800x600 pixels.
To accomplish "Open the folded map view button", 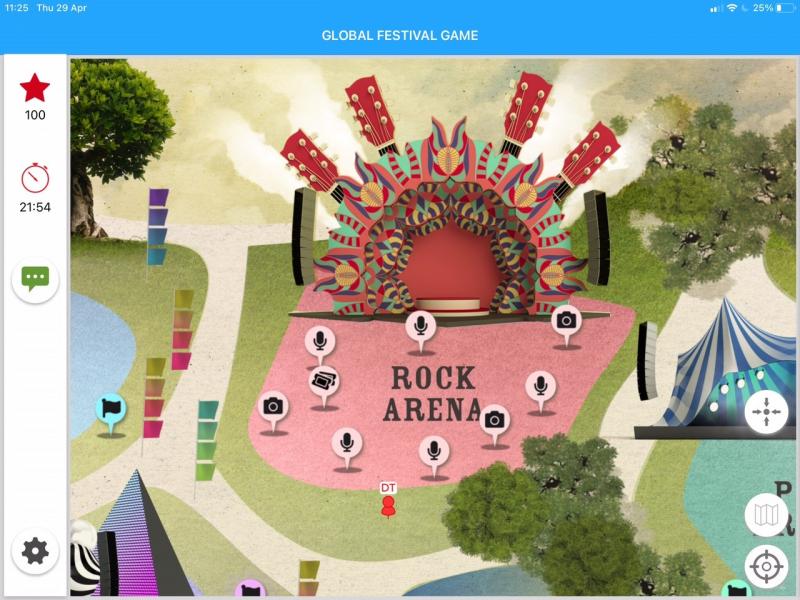I will (766, 515).
